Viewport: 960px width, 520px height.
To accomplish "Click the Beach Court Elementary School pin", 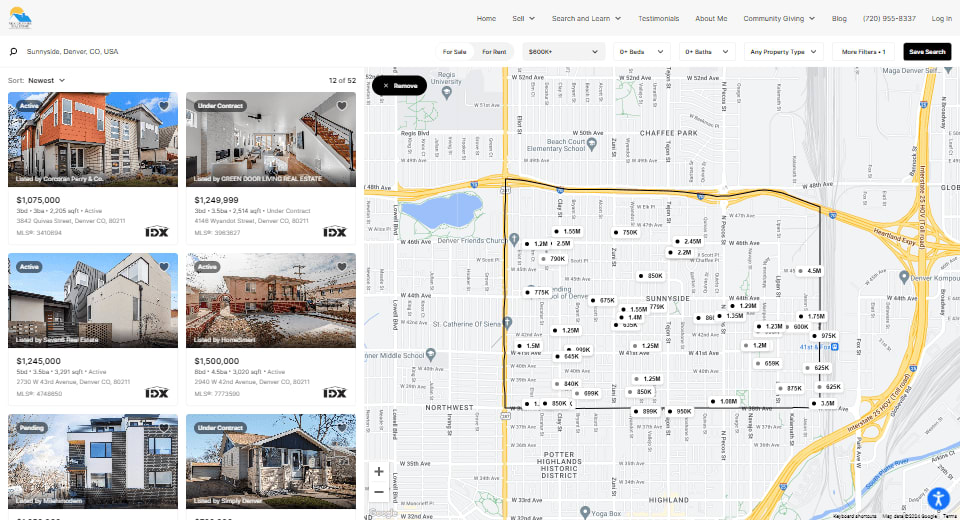I will click(x=591, y=144).
